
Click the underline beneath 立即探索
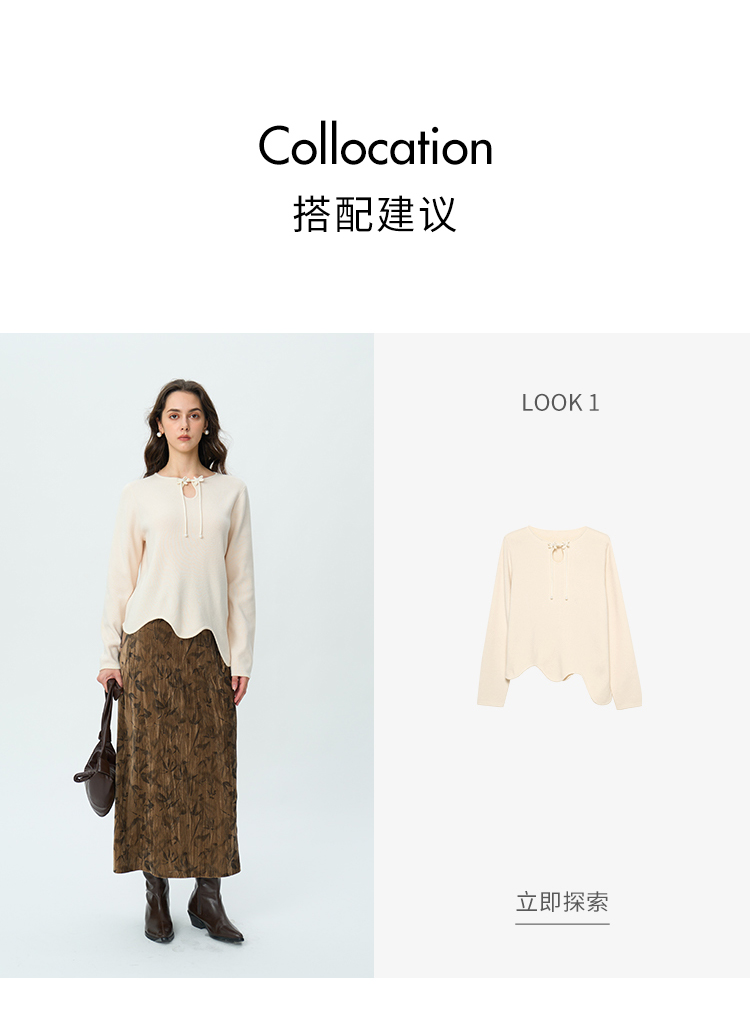[x=562, y=923]
